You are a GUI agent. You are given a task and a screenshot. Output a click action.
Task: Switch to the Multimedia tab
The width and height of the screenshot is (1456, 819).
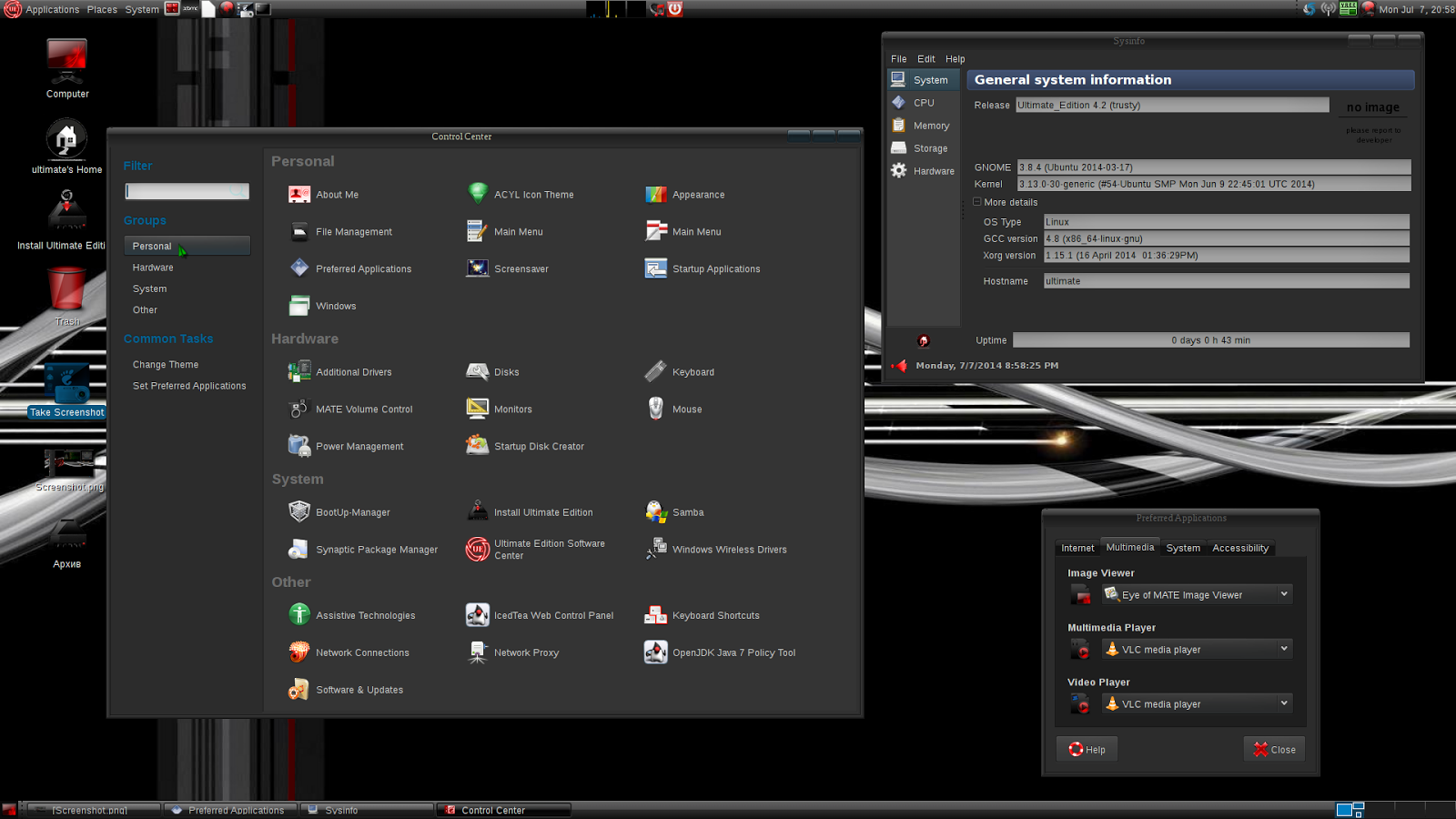[1130, 547]
